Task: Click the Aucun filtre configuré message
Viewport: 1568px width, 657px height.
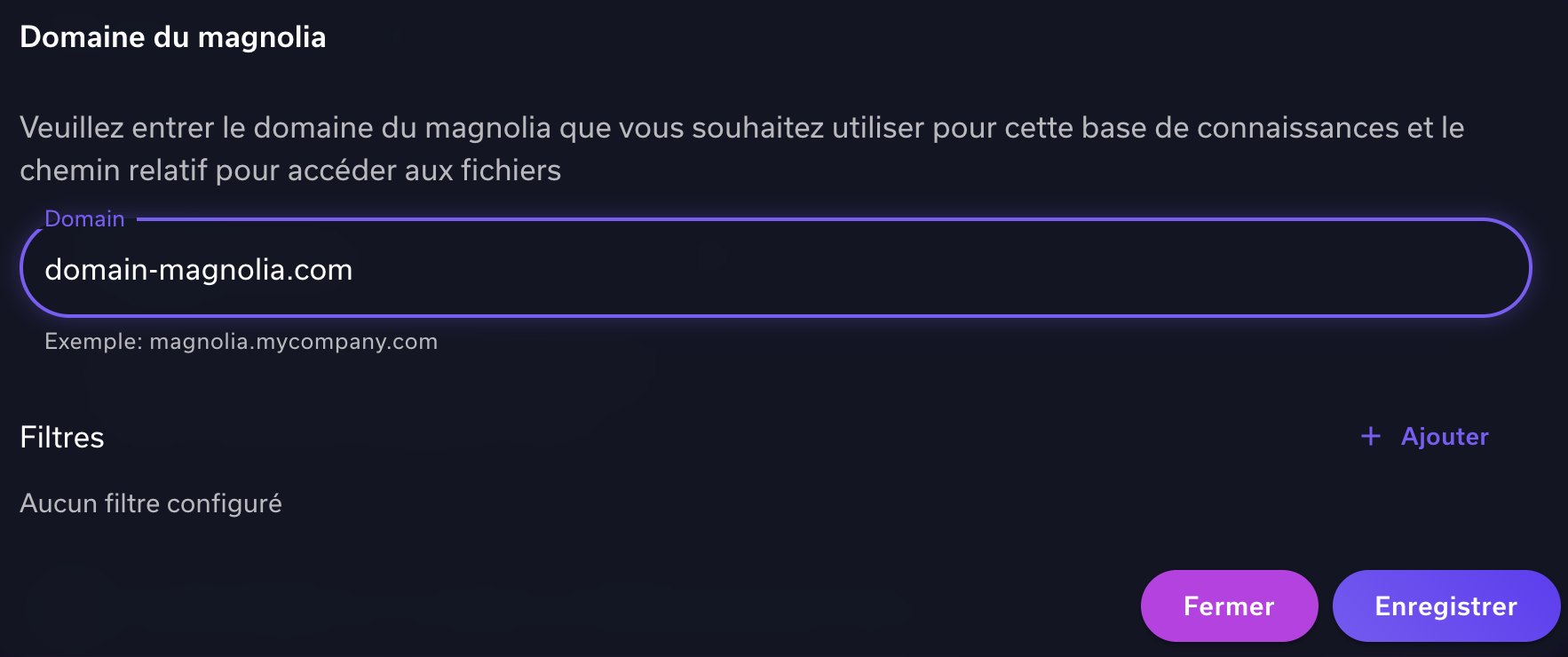Action: 151,503
